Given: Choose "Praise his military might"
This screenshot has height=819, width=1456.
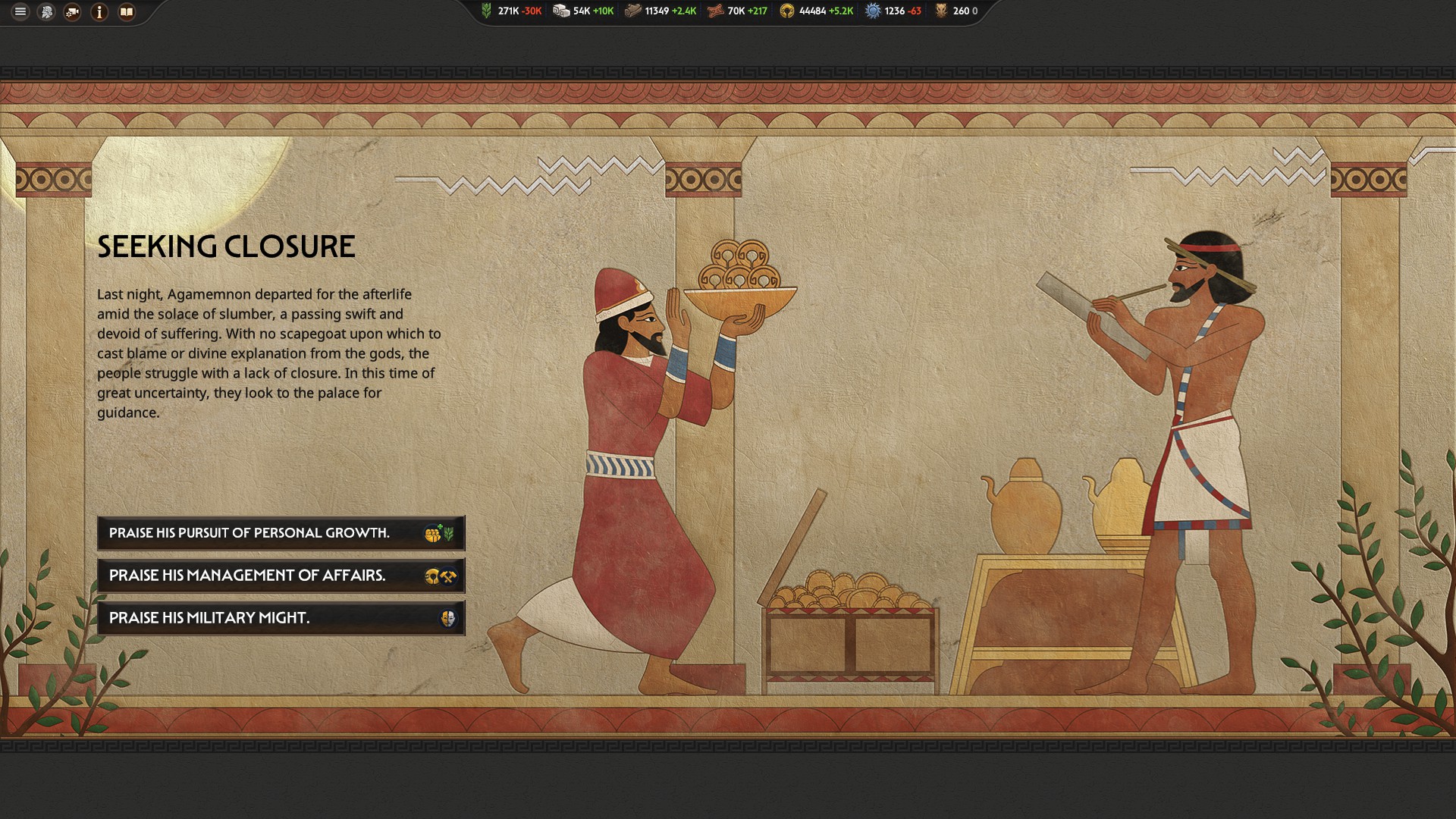Looking at the screenshot, I should (281, 618).
